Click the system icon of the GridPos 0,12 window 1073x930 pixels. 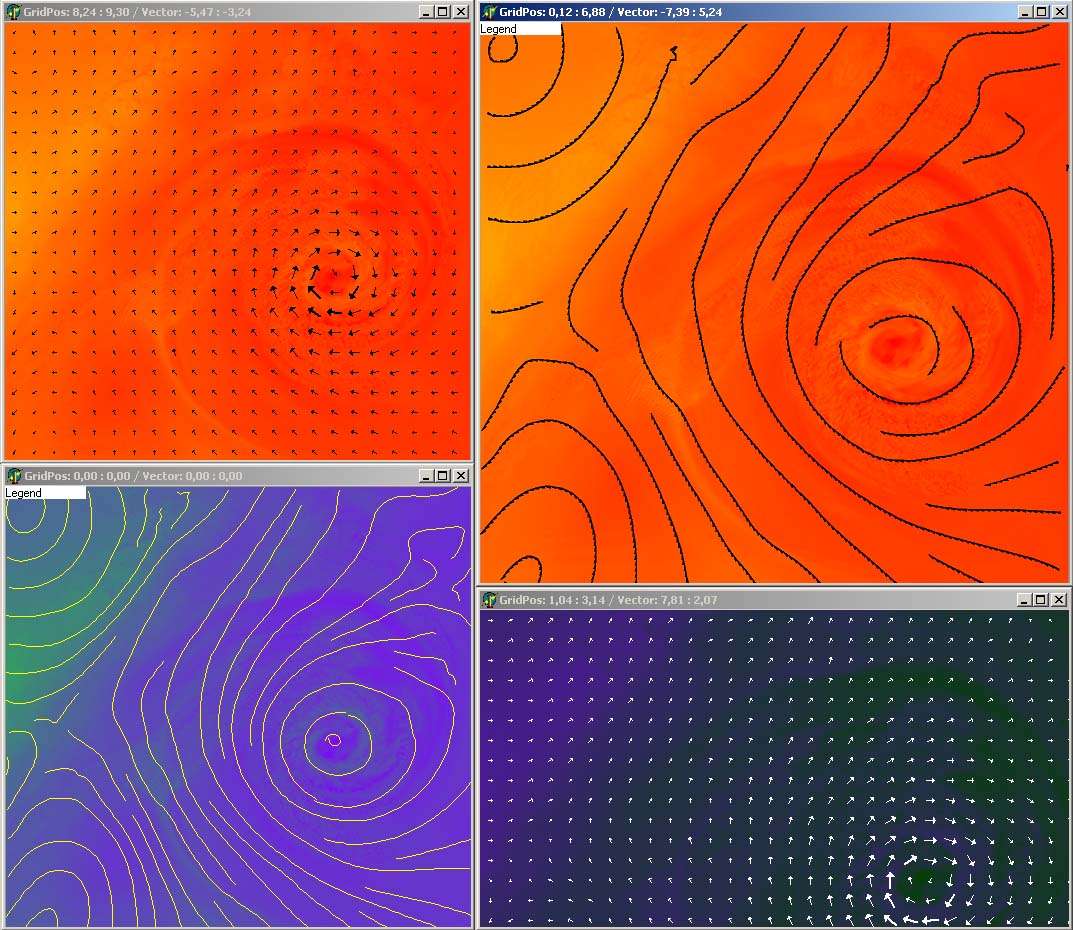[490, 12]
